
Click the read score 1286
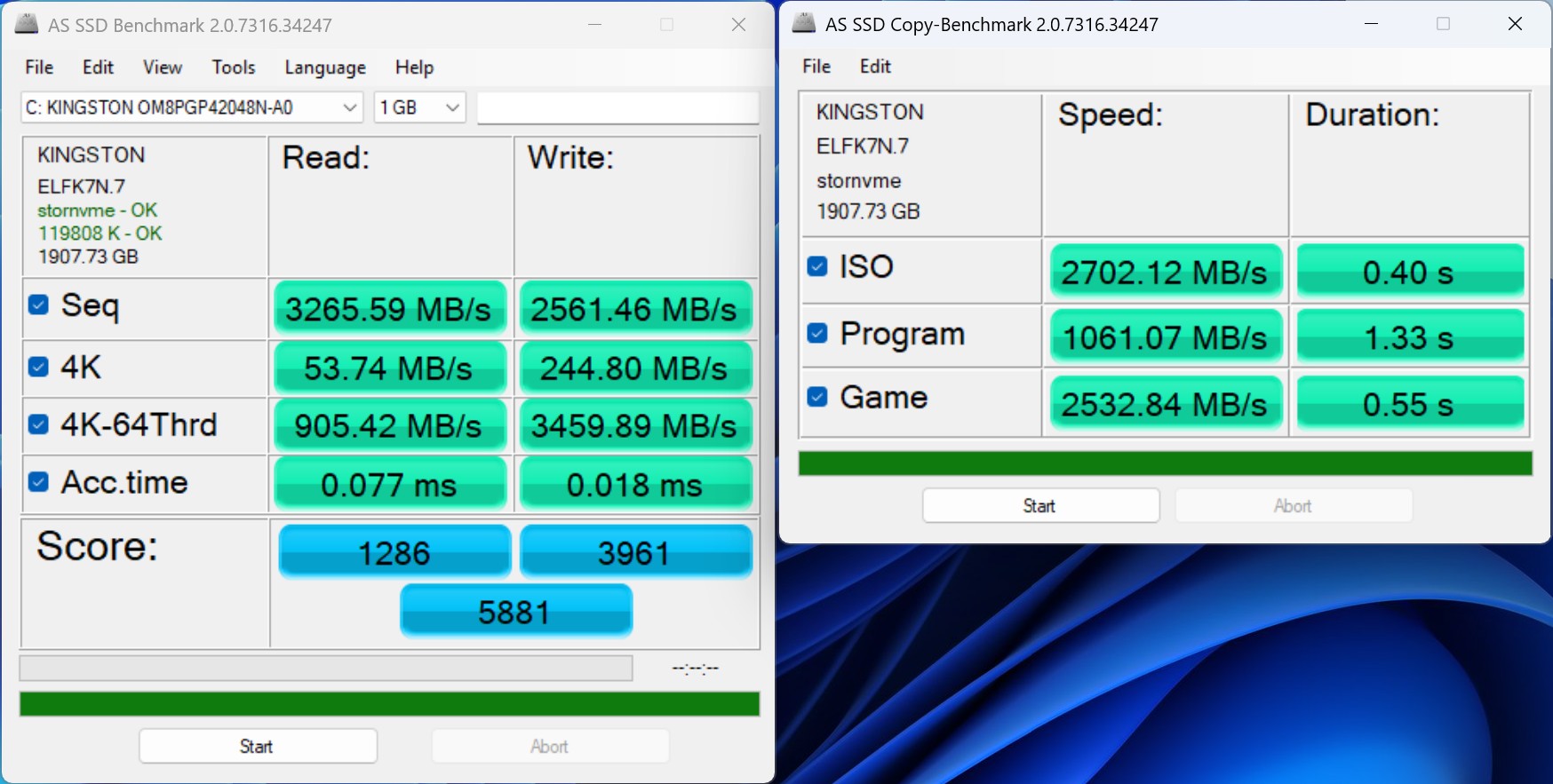coord(394,552)
